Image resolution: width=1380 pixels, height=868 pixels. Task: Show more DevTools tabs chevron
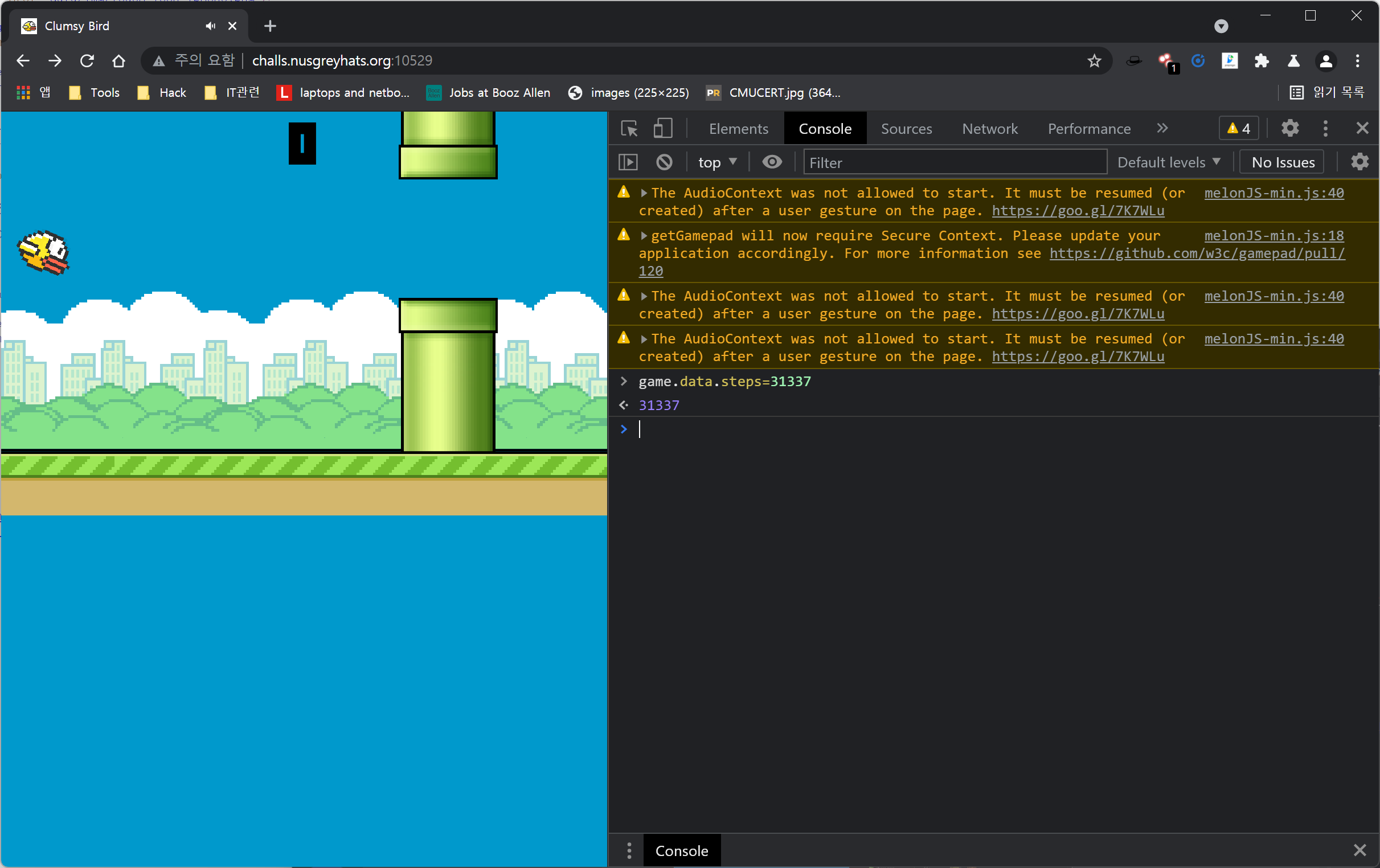point(1162,128)
